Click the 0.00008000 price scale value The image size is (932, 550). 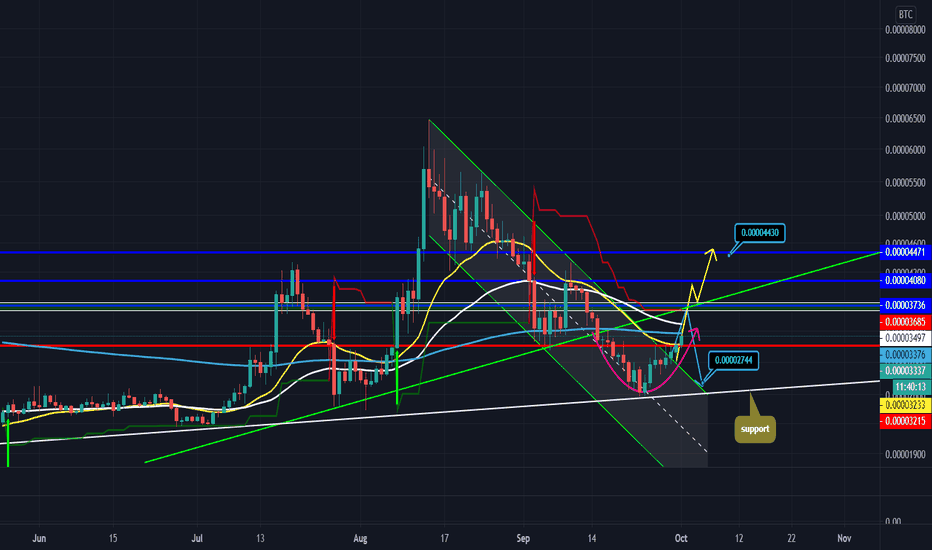tap(905, 30)
